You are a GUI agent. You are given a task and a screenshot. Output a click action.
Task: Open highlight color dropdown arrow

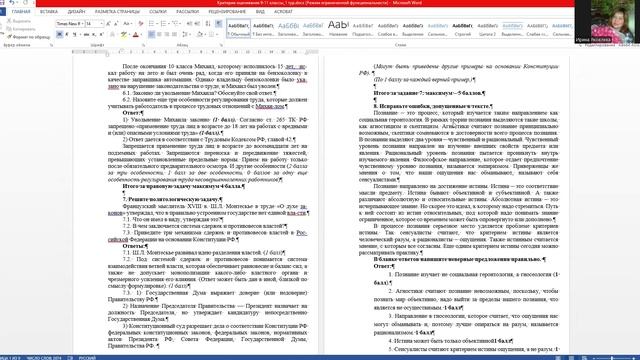click(x=129, y=34)
